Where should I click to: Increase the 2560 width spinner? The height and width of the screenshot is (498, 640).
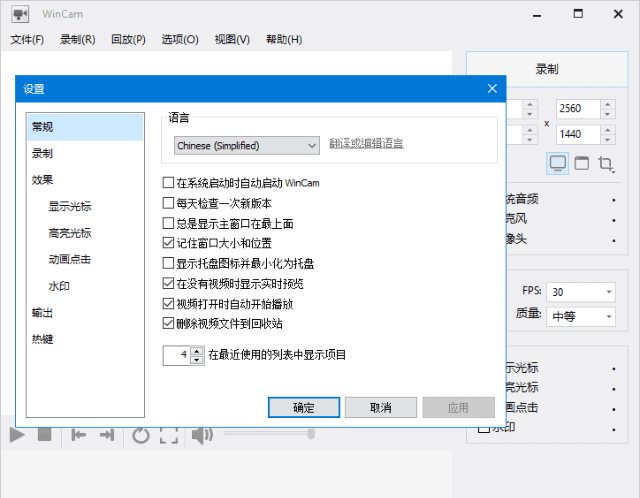tap(608, 104)
